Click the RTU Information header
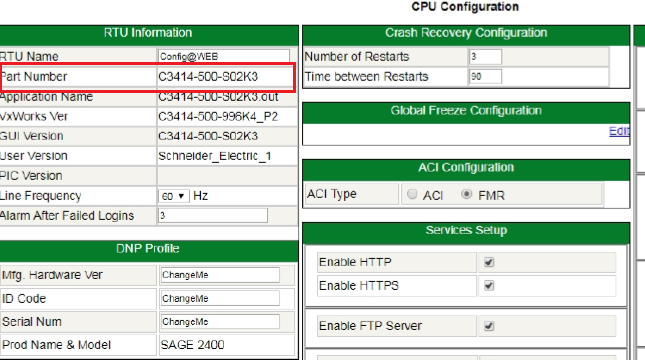The width and height of the screenshot is (645, 360). tap(148, 33)
